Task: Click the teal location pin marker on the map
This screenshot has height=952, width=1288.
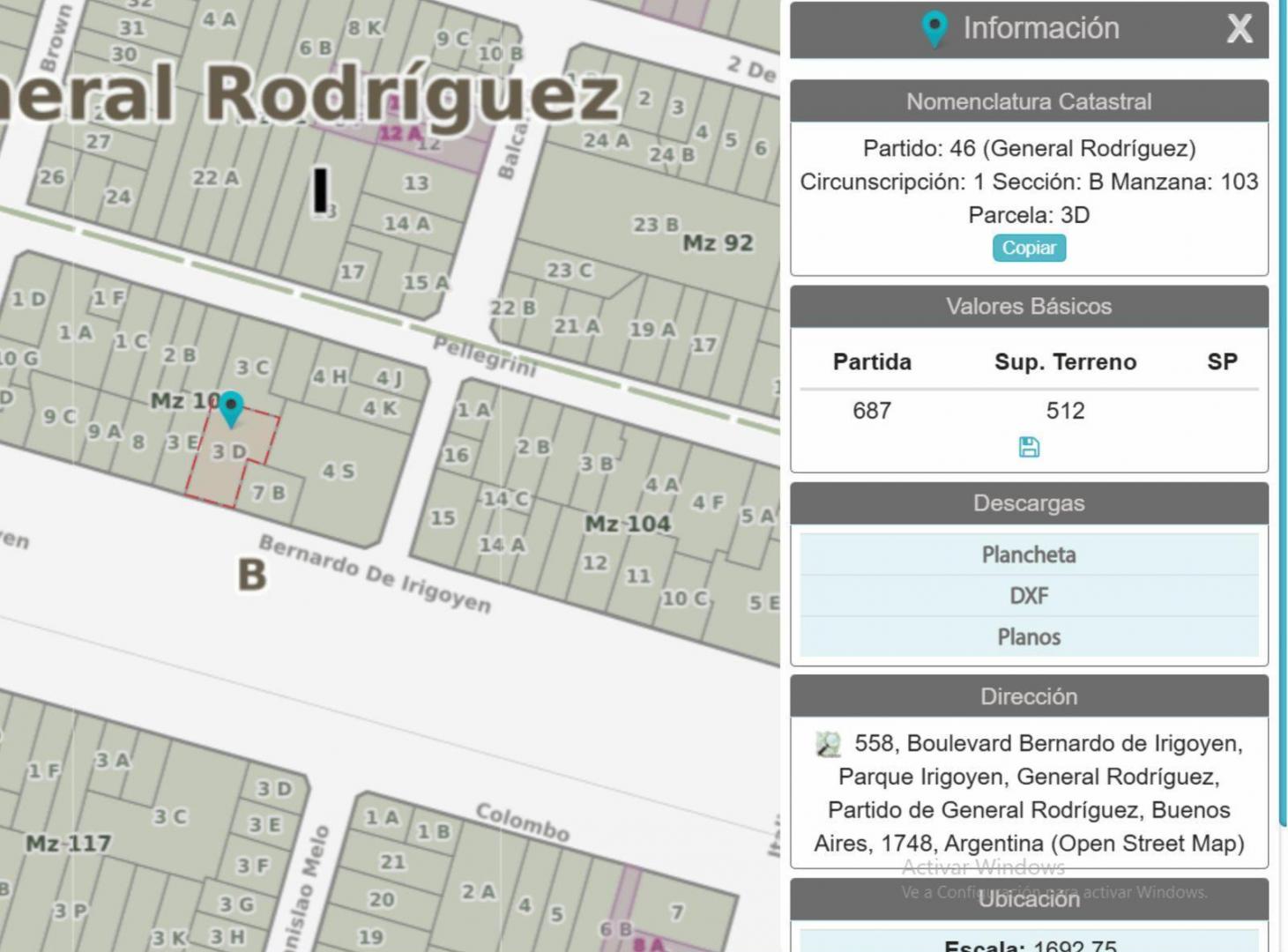Action: [231, 409]
